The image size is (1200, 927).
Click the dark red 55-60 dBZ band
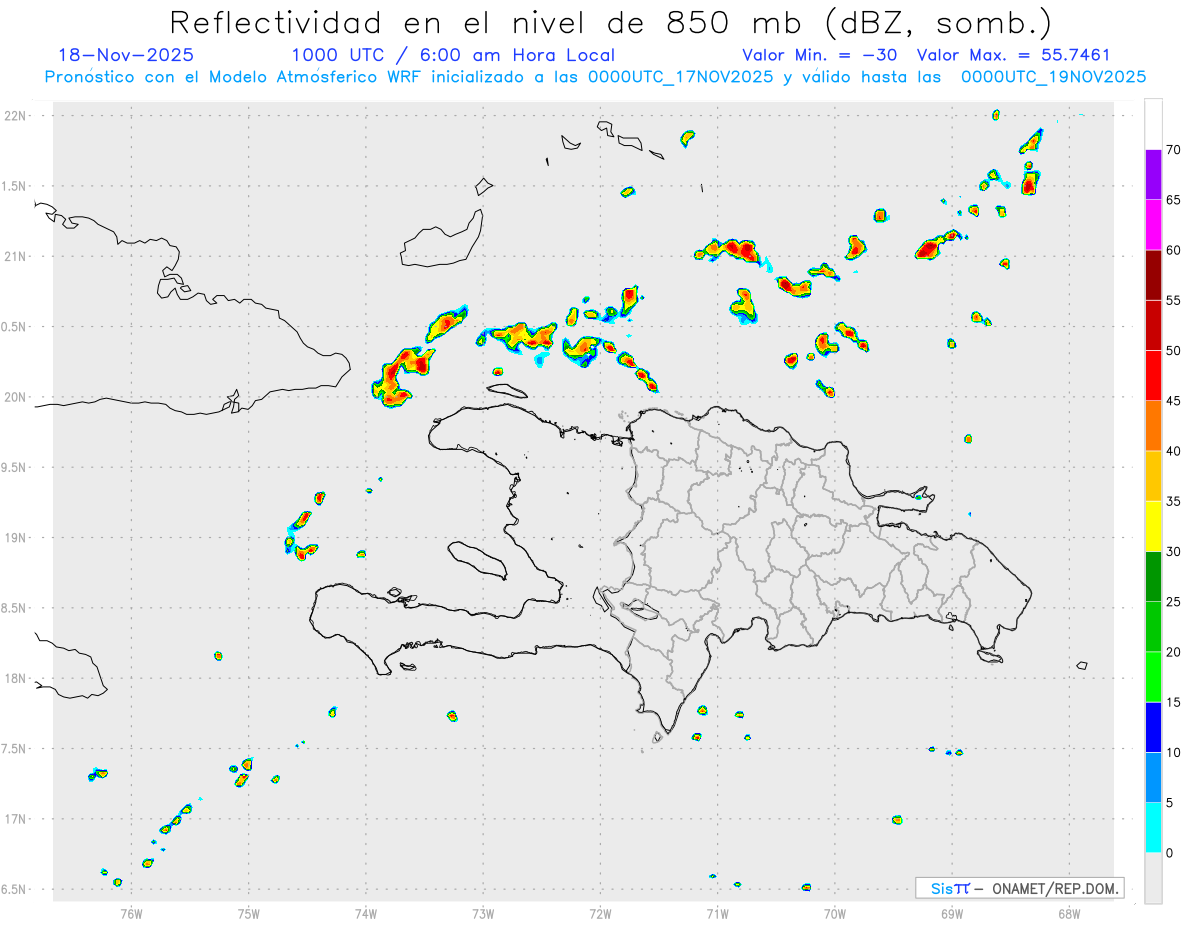pos(1153,275)
